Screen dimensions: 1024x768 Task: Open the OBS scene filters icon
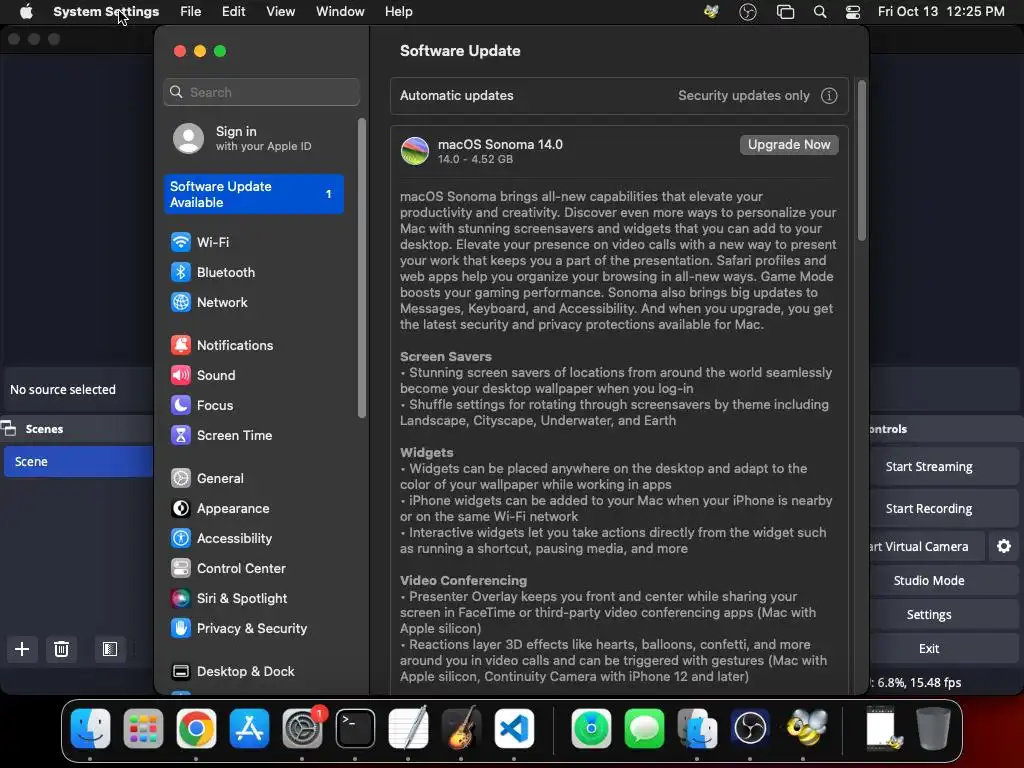(x=110, y=649)
